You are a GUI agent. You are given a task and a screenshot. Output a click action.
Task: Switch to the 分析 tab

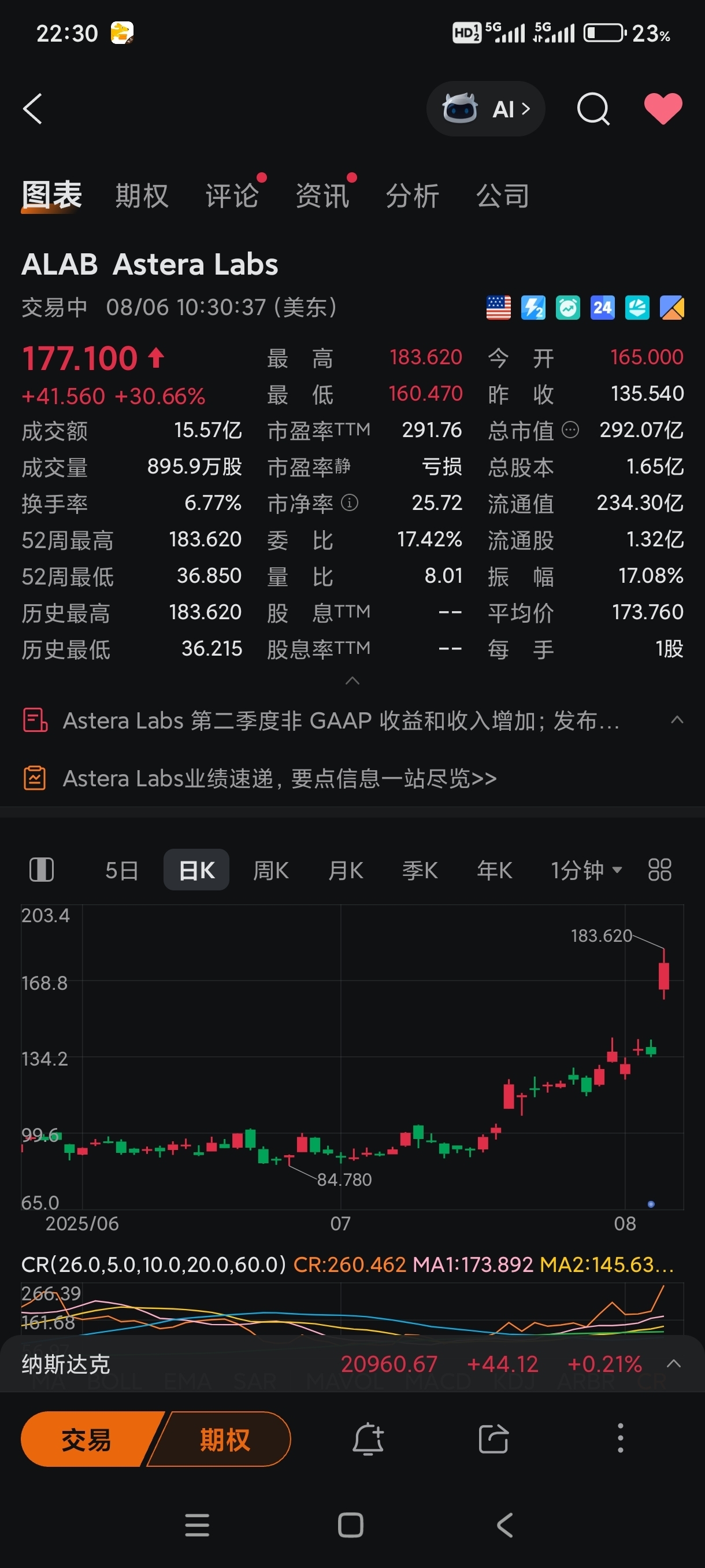[x=413, y=196]
